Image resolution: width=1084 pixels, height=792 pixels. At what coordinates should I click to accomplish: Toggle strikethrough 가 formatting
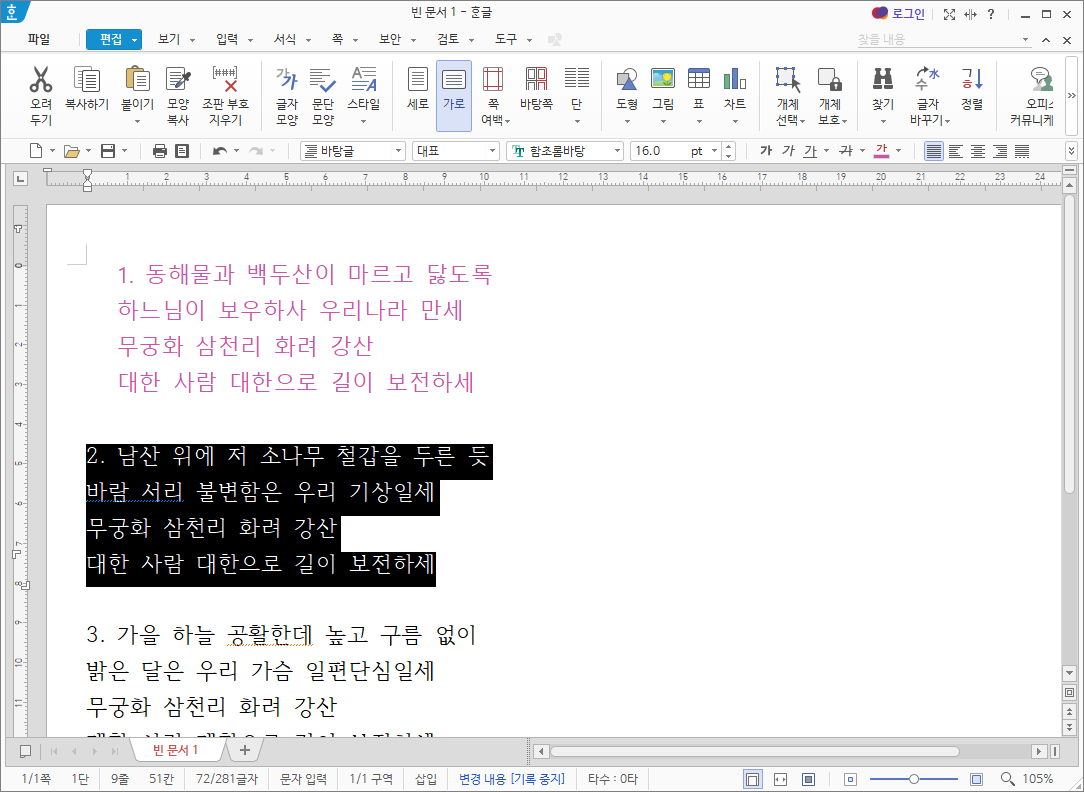(846, 151)
